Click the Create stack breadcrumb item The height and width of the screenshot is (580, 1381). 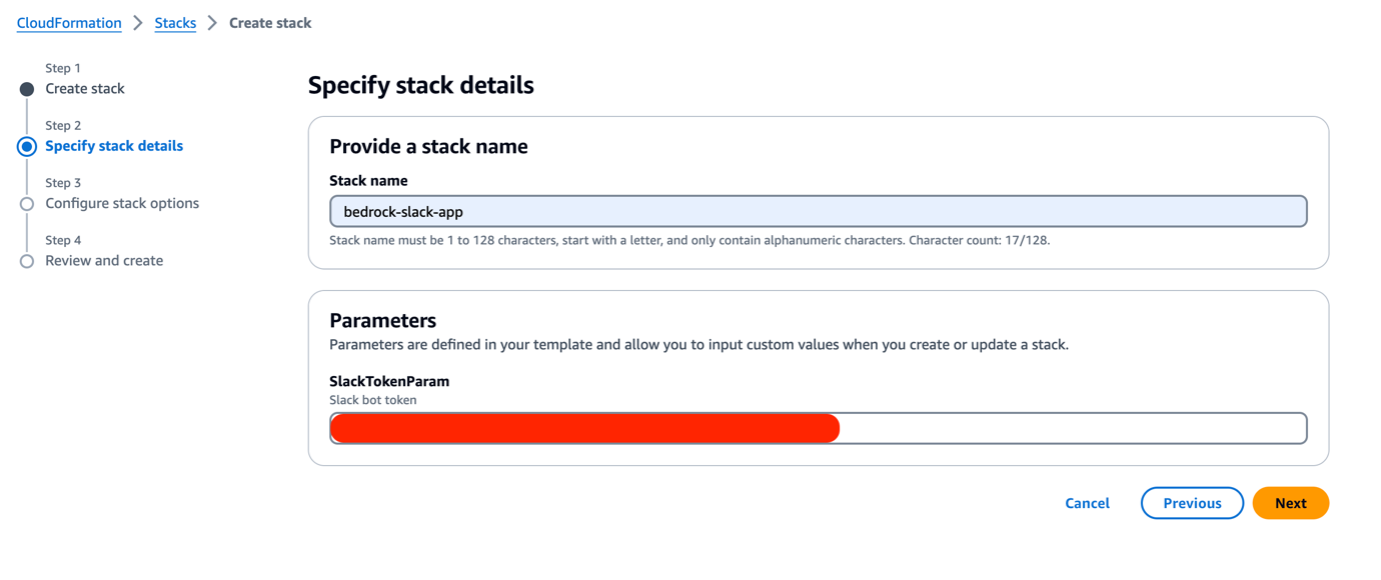pyautogui.click(x=269, y=22)
